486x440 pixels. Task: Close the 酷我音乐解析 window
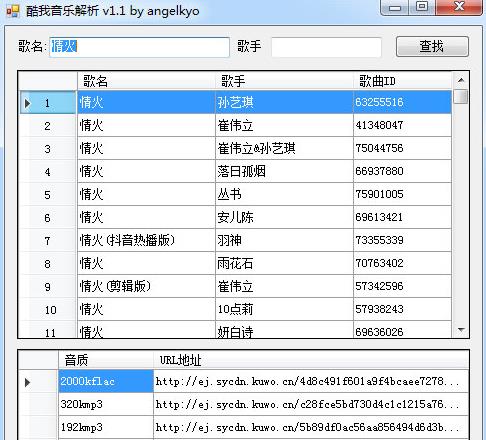coord(459,7)
